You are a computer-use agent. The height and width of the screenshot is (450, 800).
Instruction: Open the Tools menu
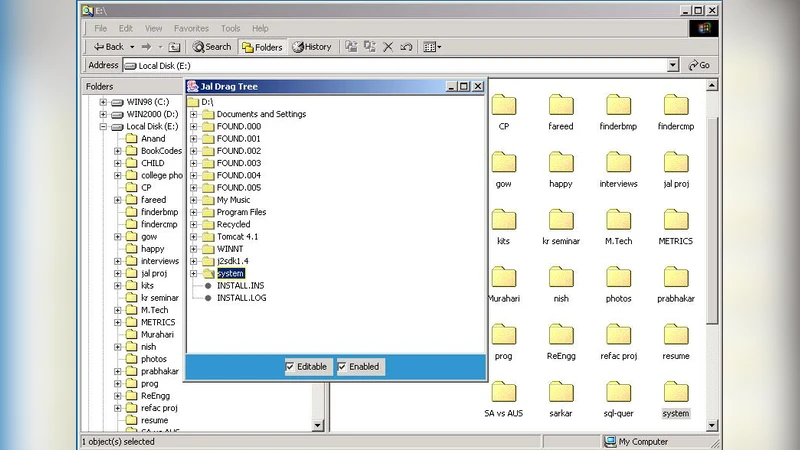coord(230,29)
